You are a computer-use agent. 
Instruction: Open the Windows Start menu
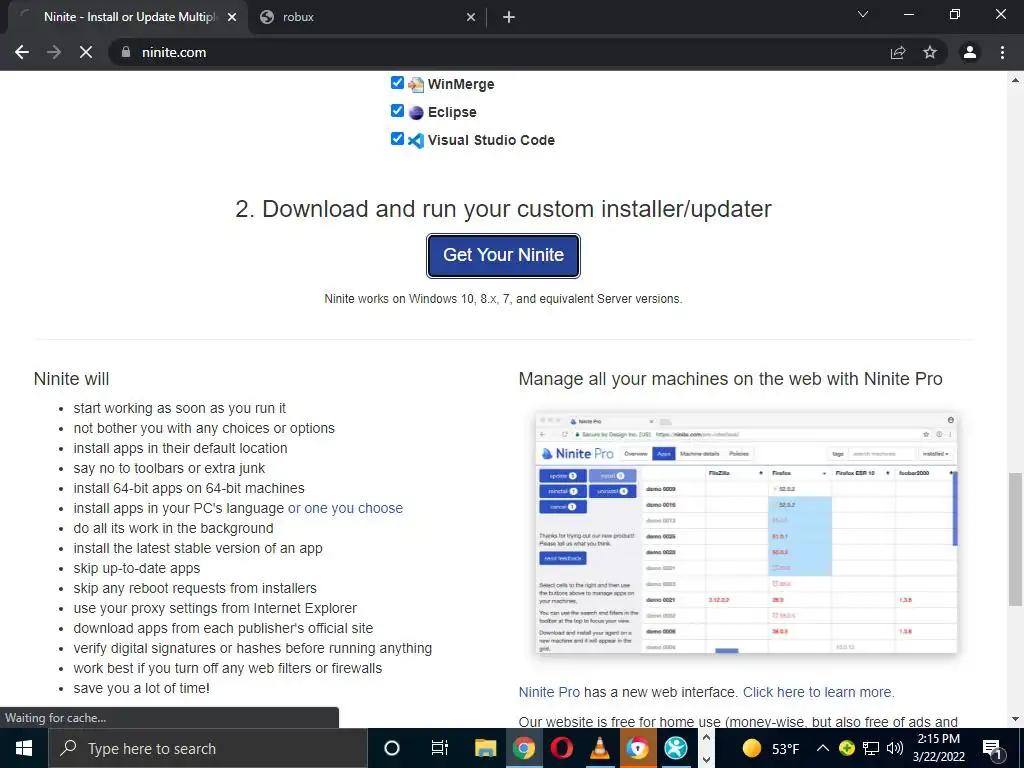point(24,748)
